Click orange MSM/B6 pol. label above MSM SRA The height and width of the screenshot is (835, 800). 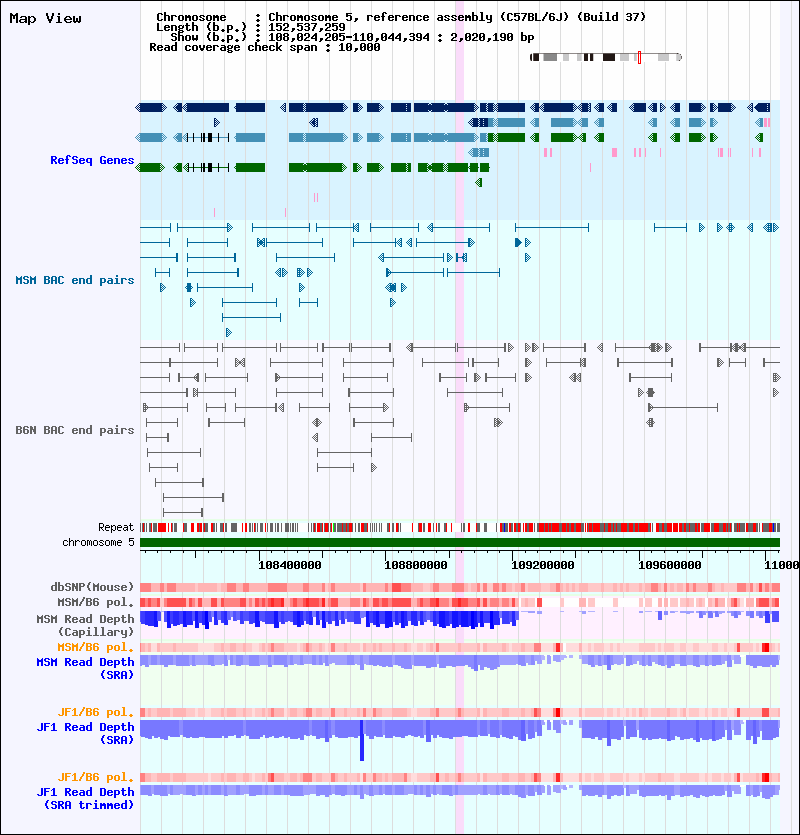click(96, 647)
